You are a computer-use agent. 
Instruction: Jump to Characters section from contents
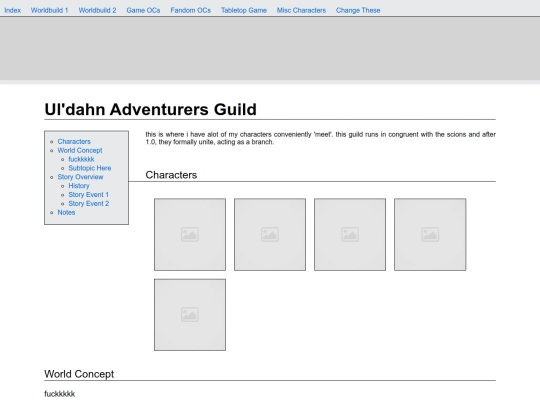coord(74,142)
